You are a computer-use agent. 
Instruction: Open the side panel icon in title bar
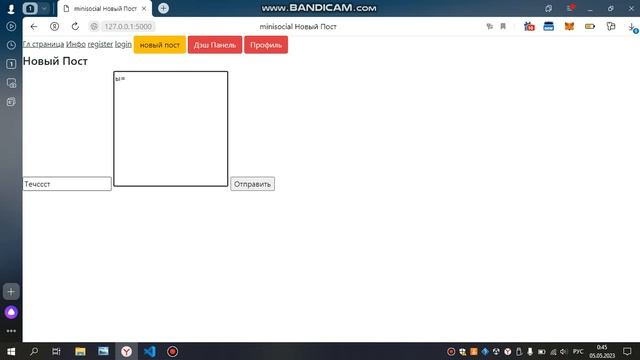548,9
